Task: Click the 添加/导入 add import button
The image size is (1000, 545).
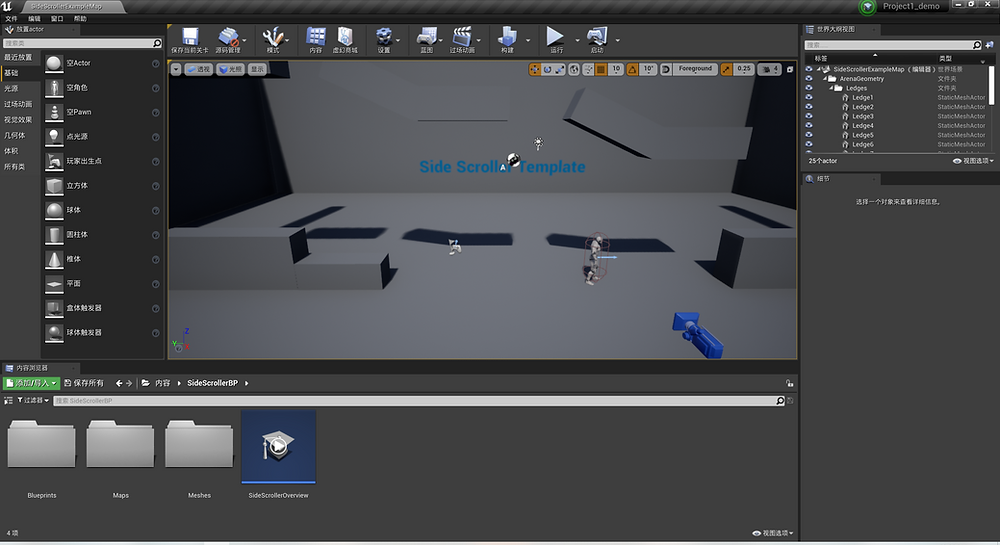Action: (31, 383)
